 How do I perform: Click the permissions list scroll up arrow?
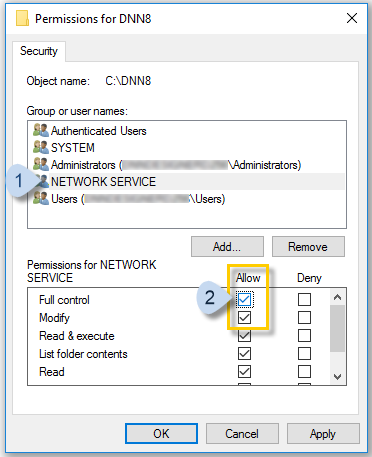(337, 297)
